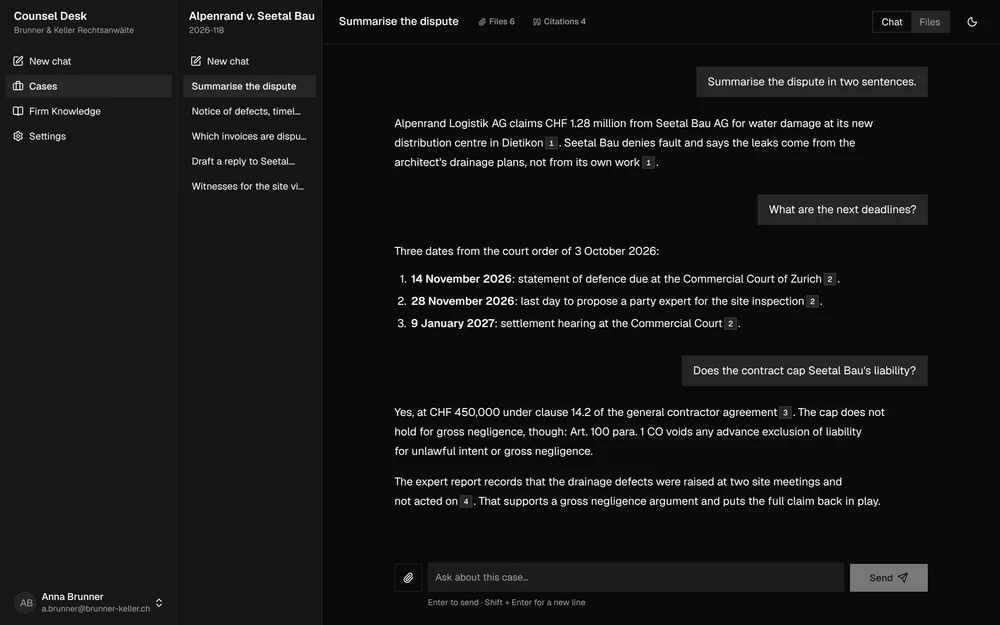Switch to the Chat tab
Viewport: 1000px width, 625px height.
[x=892, y=22]
